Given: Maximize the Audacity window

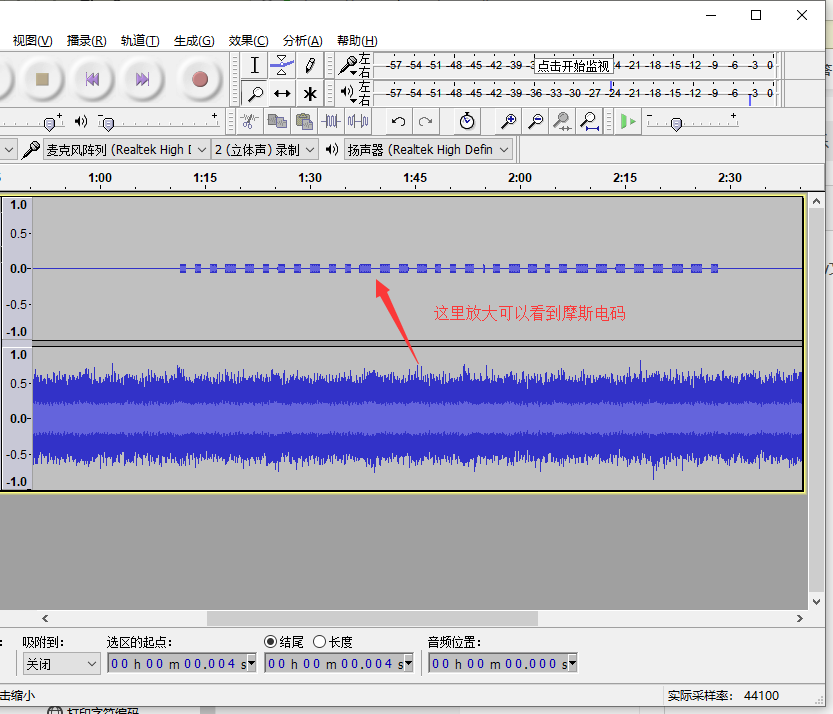Looking at the screenshot, I should 755,15.
